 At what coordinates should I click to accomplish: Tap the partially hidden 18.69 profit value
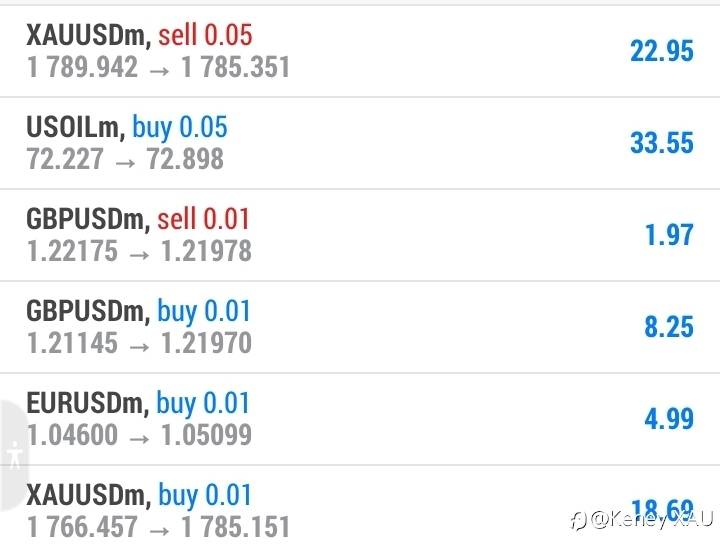661,507
